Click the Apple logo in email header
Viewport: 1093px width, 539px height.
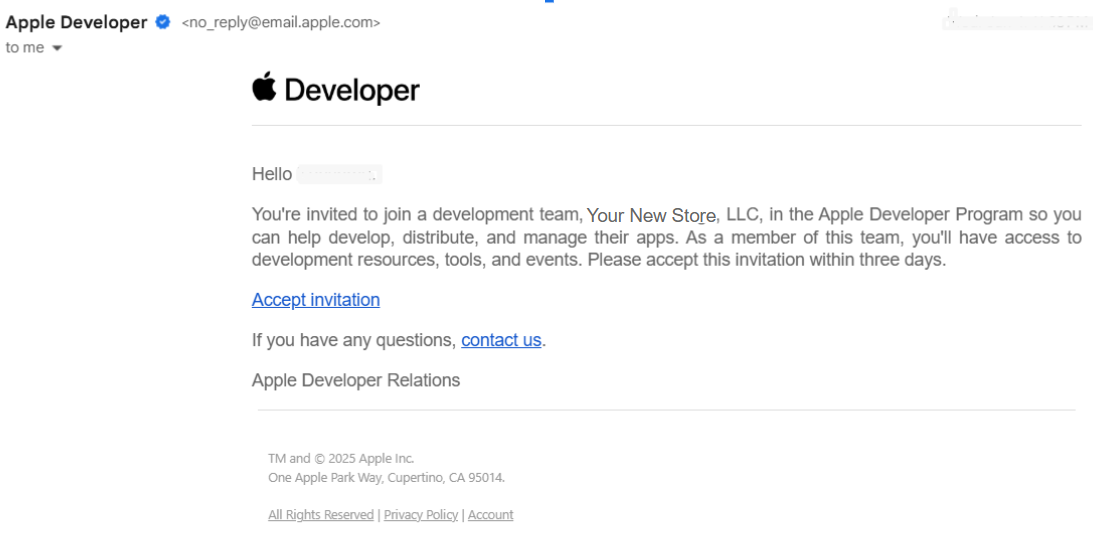tap(264, 88)
